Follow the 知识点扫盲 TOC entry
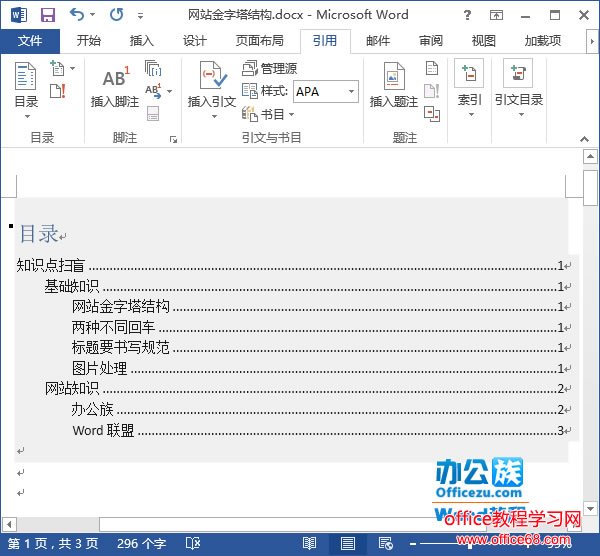The height and width of the screenshot is (556, 600). (x=293, y=265)
